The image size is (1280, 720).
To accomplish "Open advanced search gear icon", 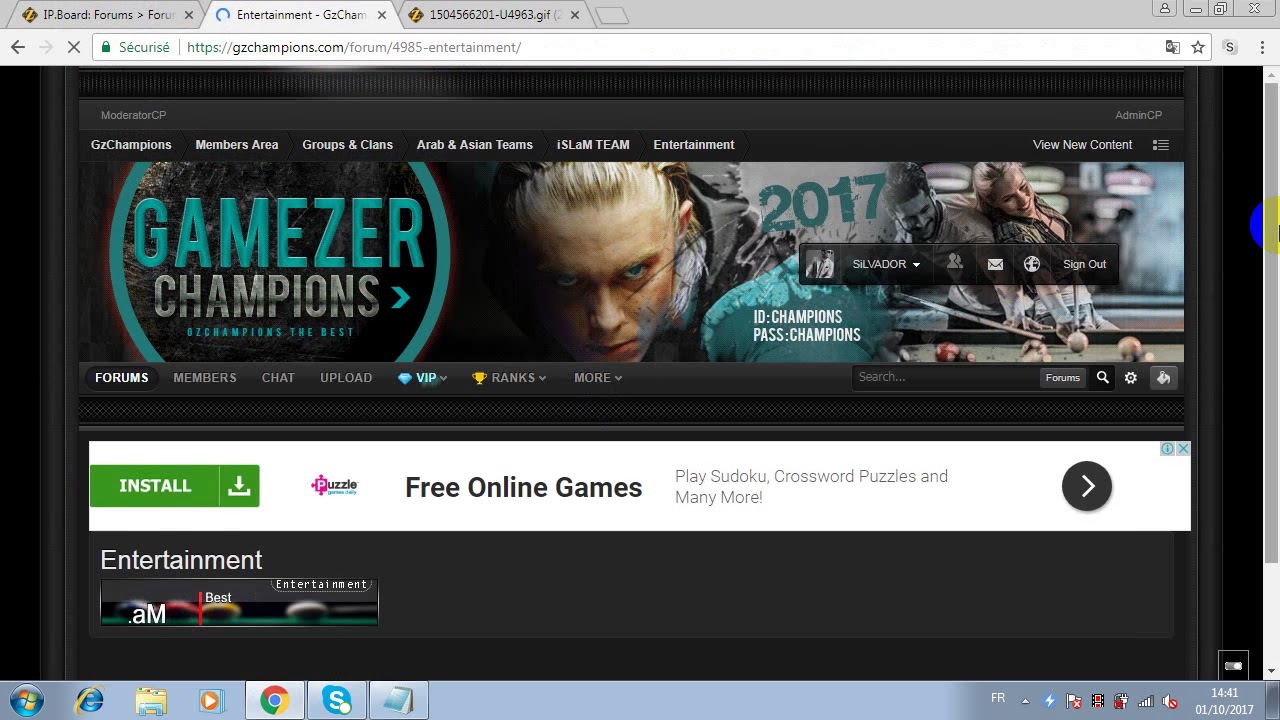I will point(1131,377).
